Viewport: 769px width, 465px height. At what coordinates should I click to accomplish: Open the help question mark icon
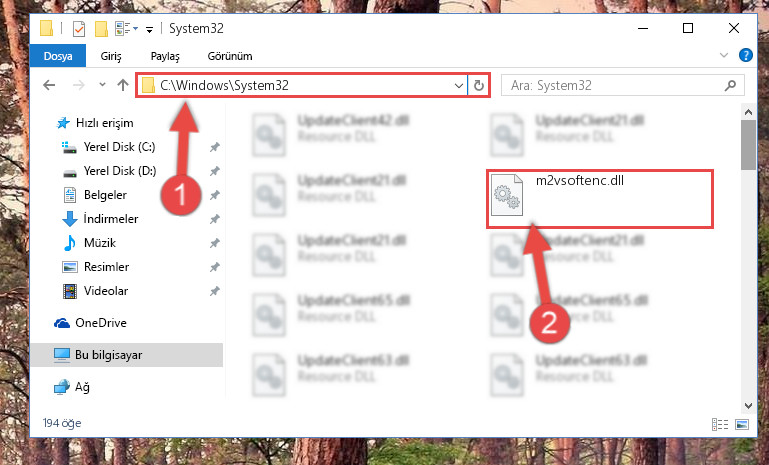745,55
